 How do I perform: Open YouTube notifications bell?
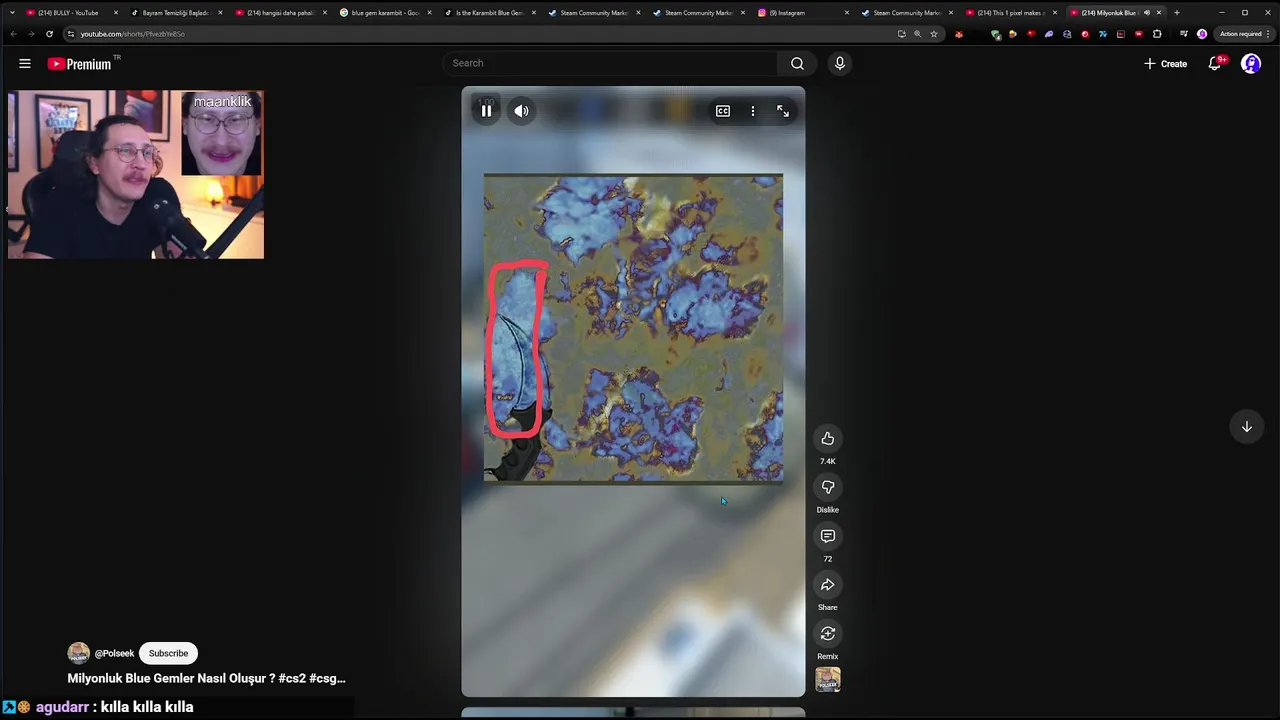[1215, 63]
